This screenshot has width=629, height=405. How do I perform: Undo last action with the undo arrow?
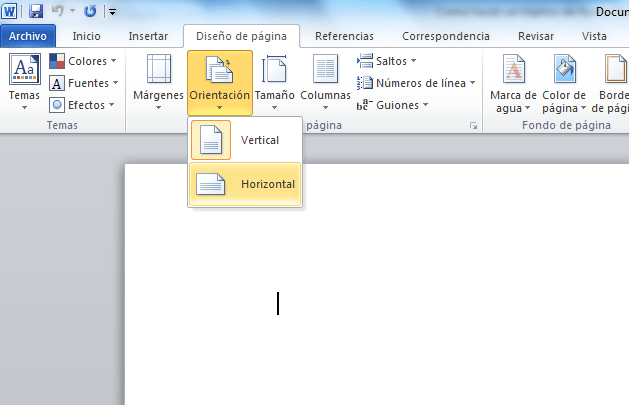[58, 11]
